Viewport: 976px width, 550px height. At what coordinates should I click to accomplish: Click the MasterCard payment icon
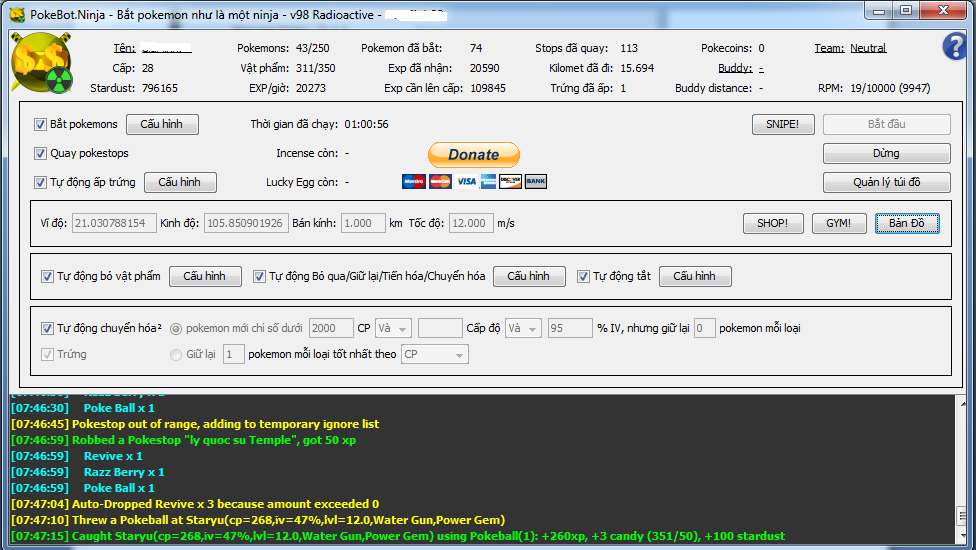coord(440,182)
